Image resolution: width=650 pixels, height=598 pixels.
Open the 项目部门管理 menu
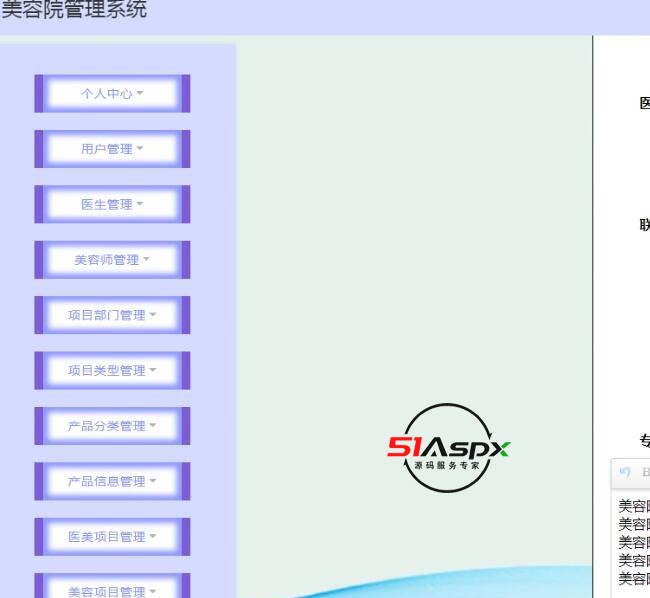click(112, 315)
